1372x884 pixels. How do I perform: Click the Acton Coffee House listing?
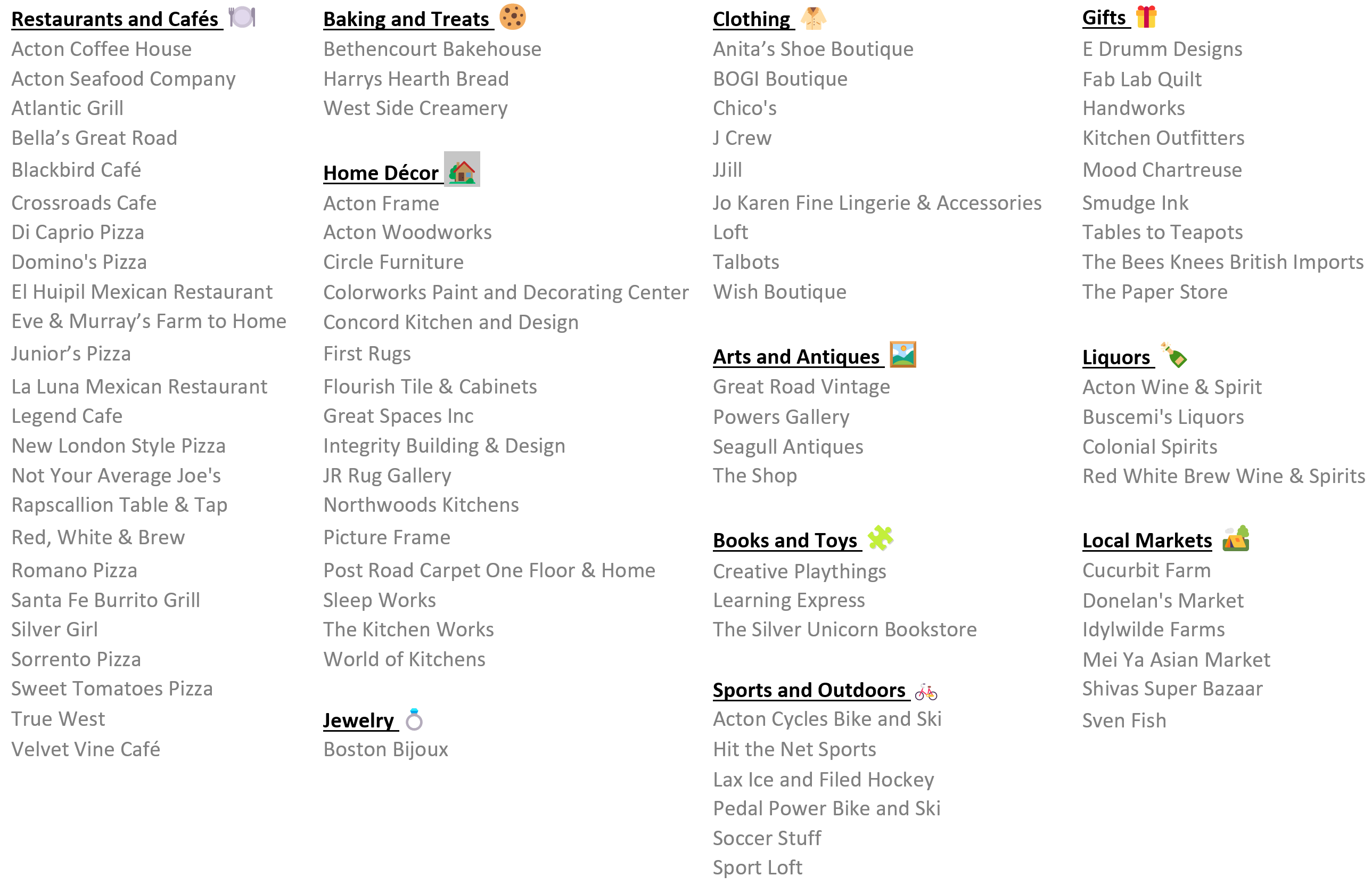pyautogui.click(x=102, y=49)
